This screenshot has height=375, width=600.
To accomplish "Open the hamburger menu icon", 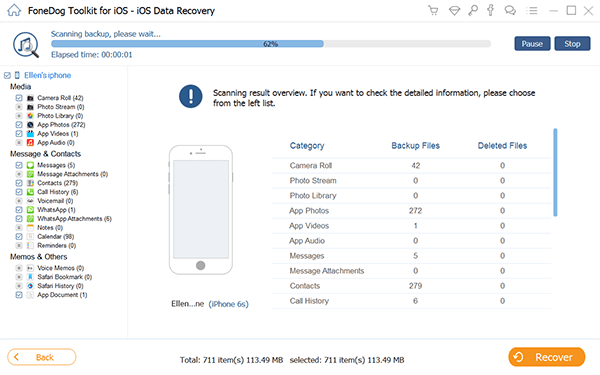I will (x=532, y=11).
